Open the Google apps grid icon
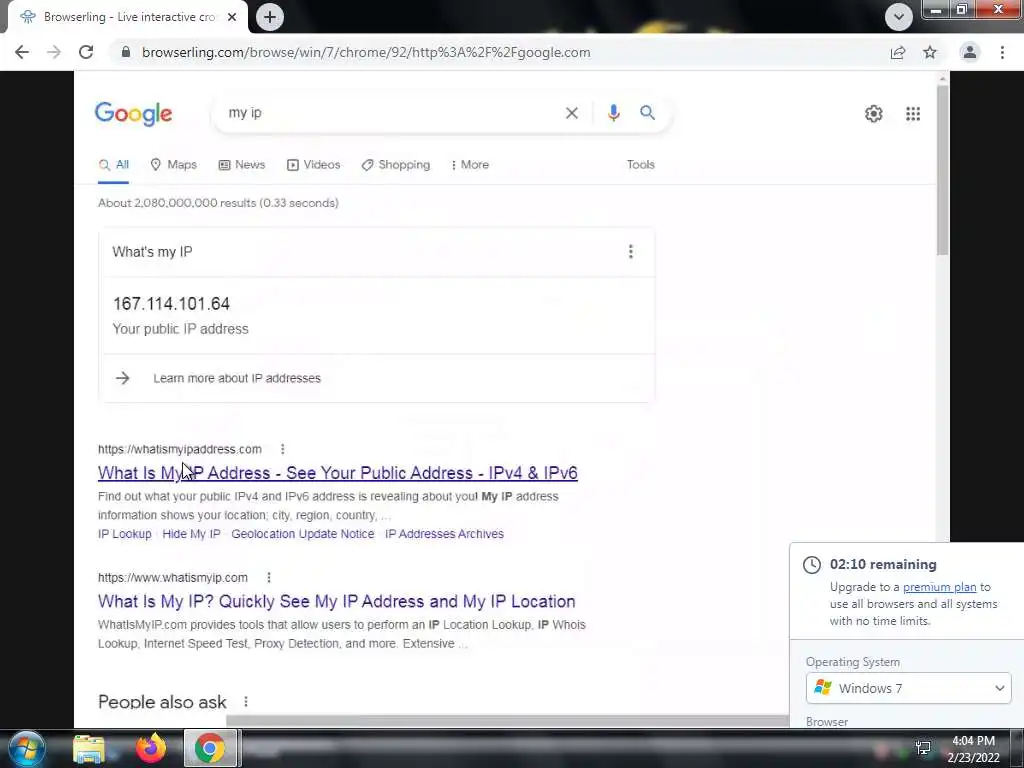This screenshot has height=768, width=1024. 913,114
